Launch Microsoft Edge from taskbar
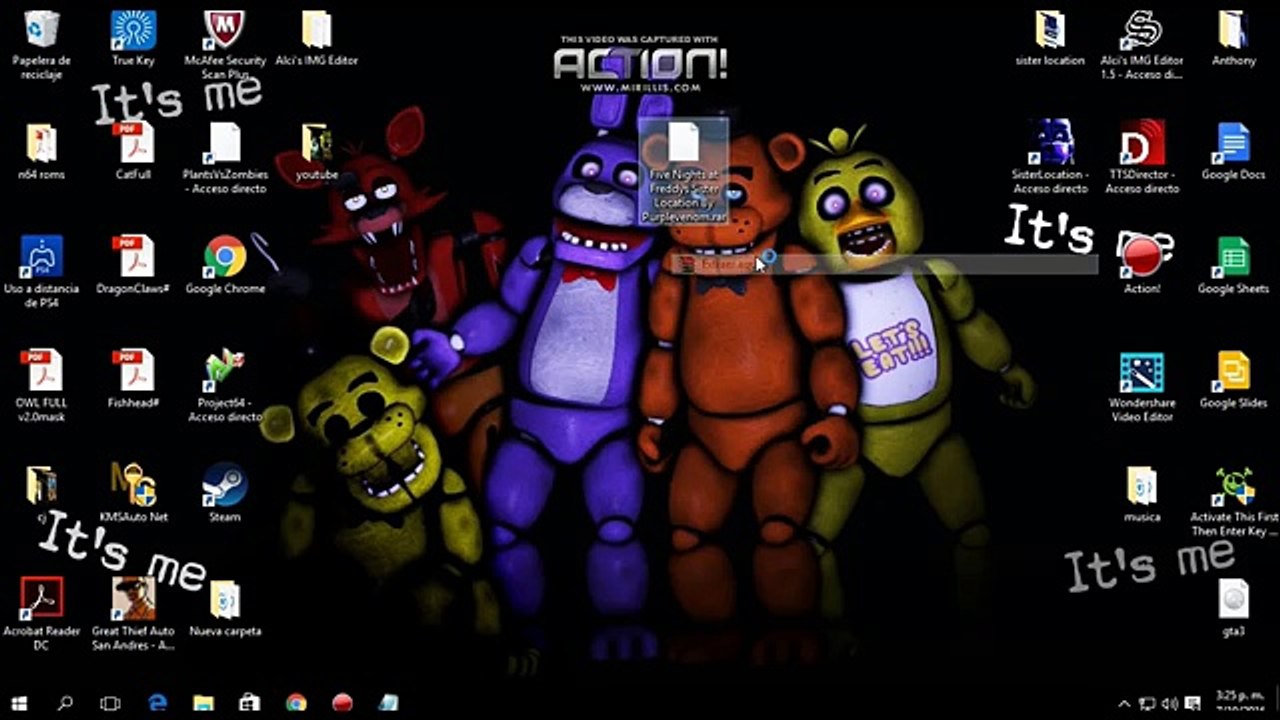The height and width of the screenshot is (720, 1280). tap(157, 703)
